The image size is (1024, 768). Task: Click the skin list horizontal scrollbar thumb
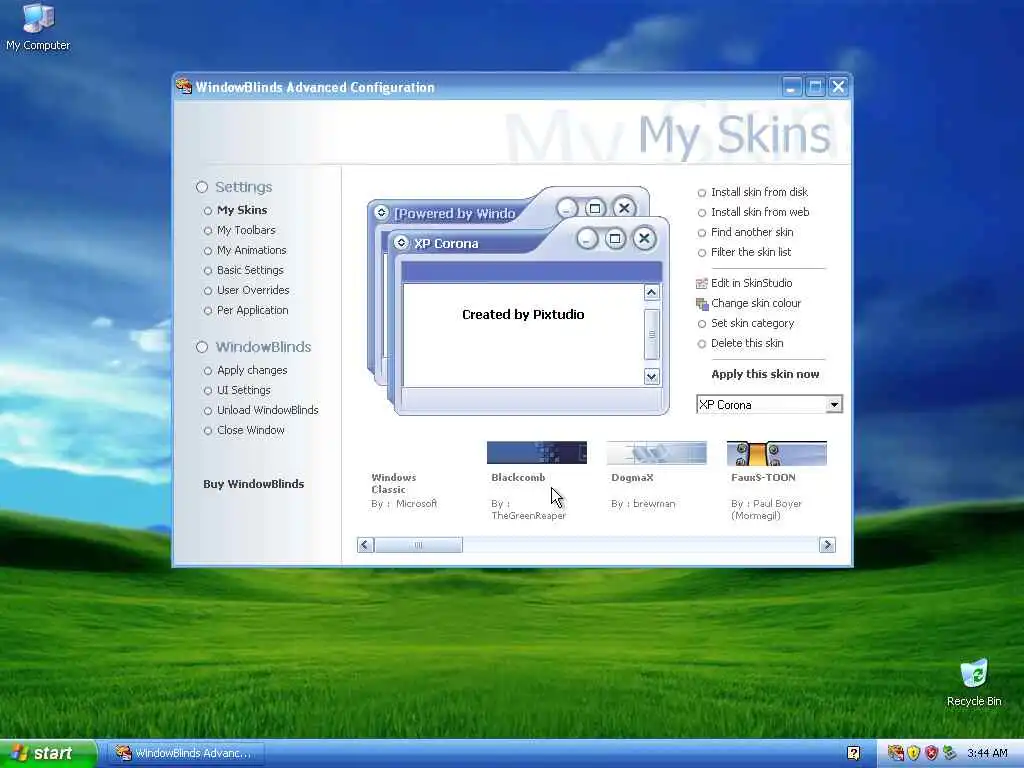[419, 545]
